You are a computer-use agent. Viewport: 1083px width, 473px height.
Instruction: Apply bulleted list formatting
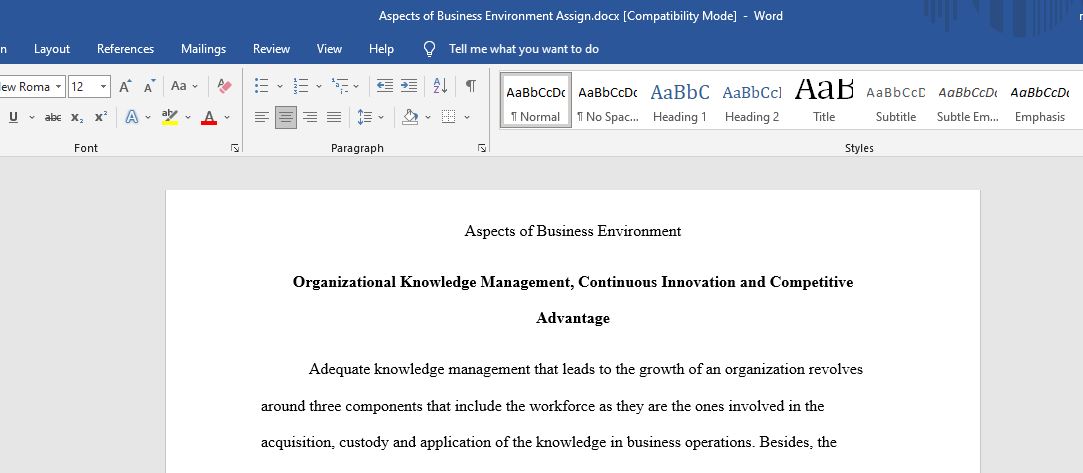[x=261, y=86]
